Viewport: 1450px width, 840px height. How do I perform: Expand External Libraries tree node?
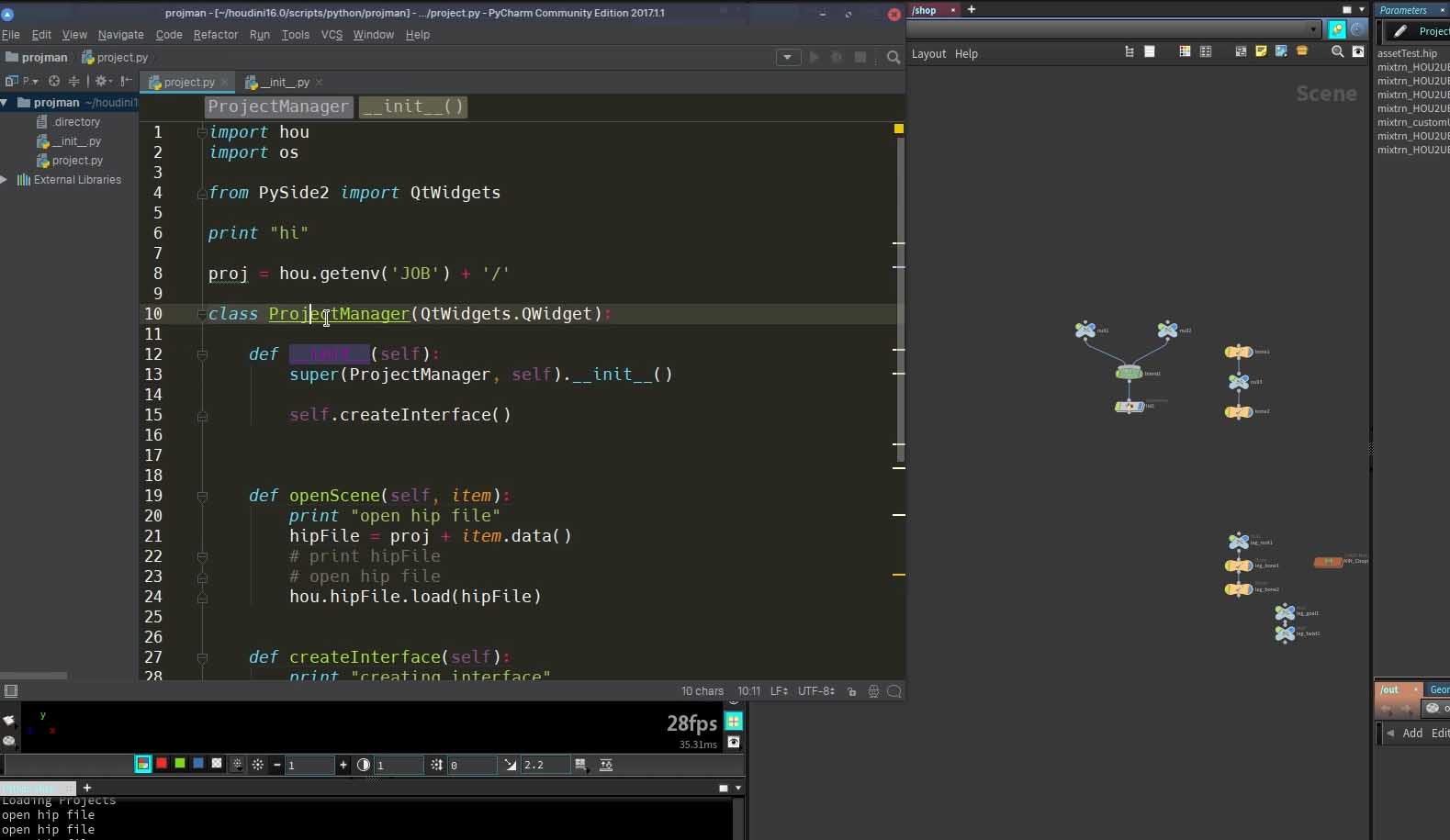(6, 180)
